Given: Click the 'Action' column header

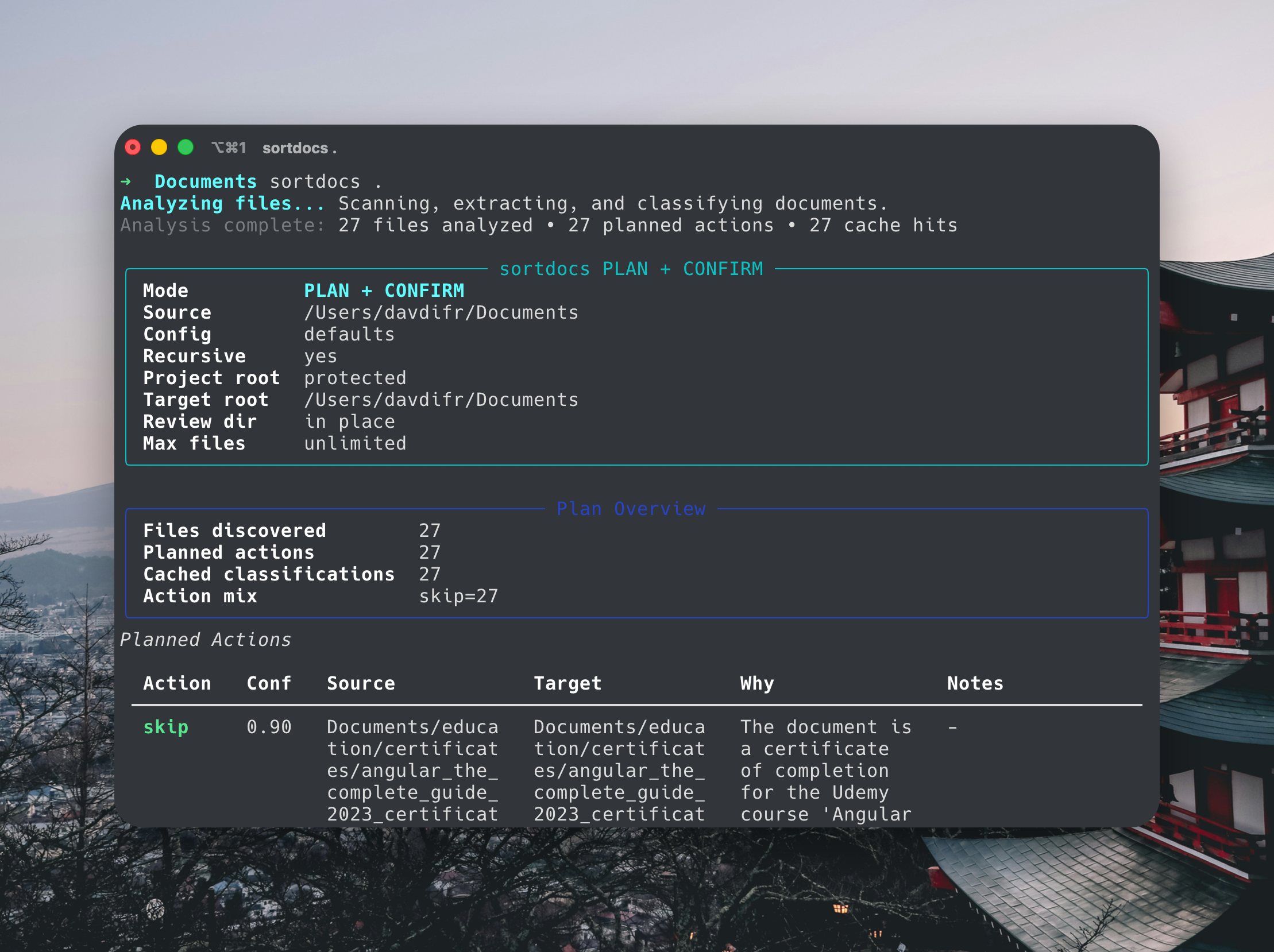Looking at the screenshot, I should click(x=177, y=683).
